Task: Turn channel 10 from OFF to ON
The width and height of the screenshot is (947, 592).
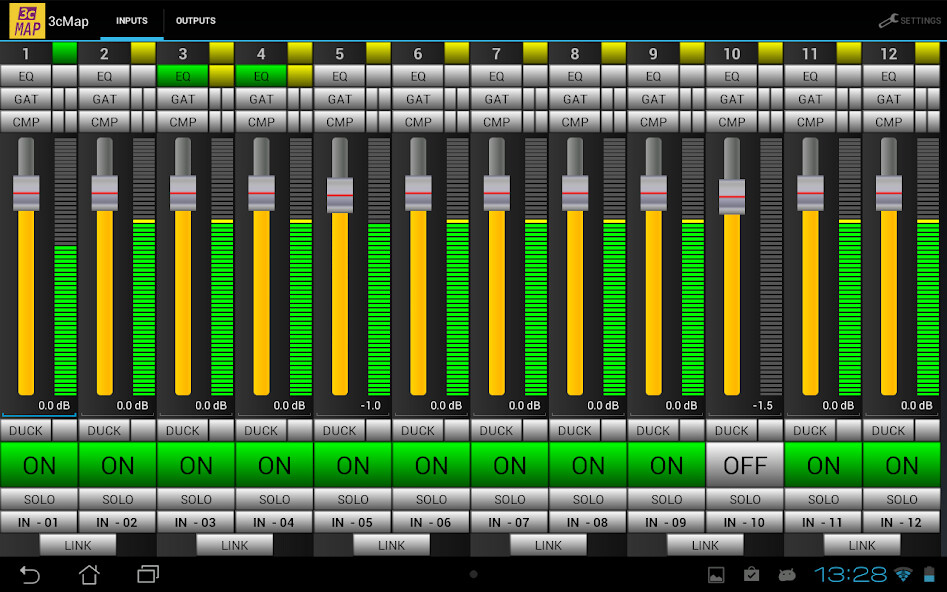Action: click(x=745, y=465)
